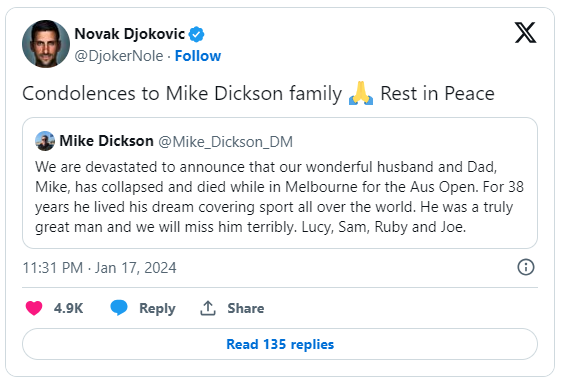Image resolution: width=563 pixels, height=386 pixels.
Task: Open the @DjokerNole handle link
Action: [x=119, y=56]
